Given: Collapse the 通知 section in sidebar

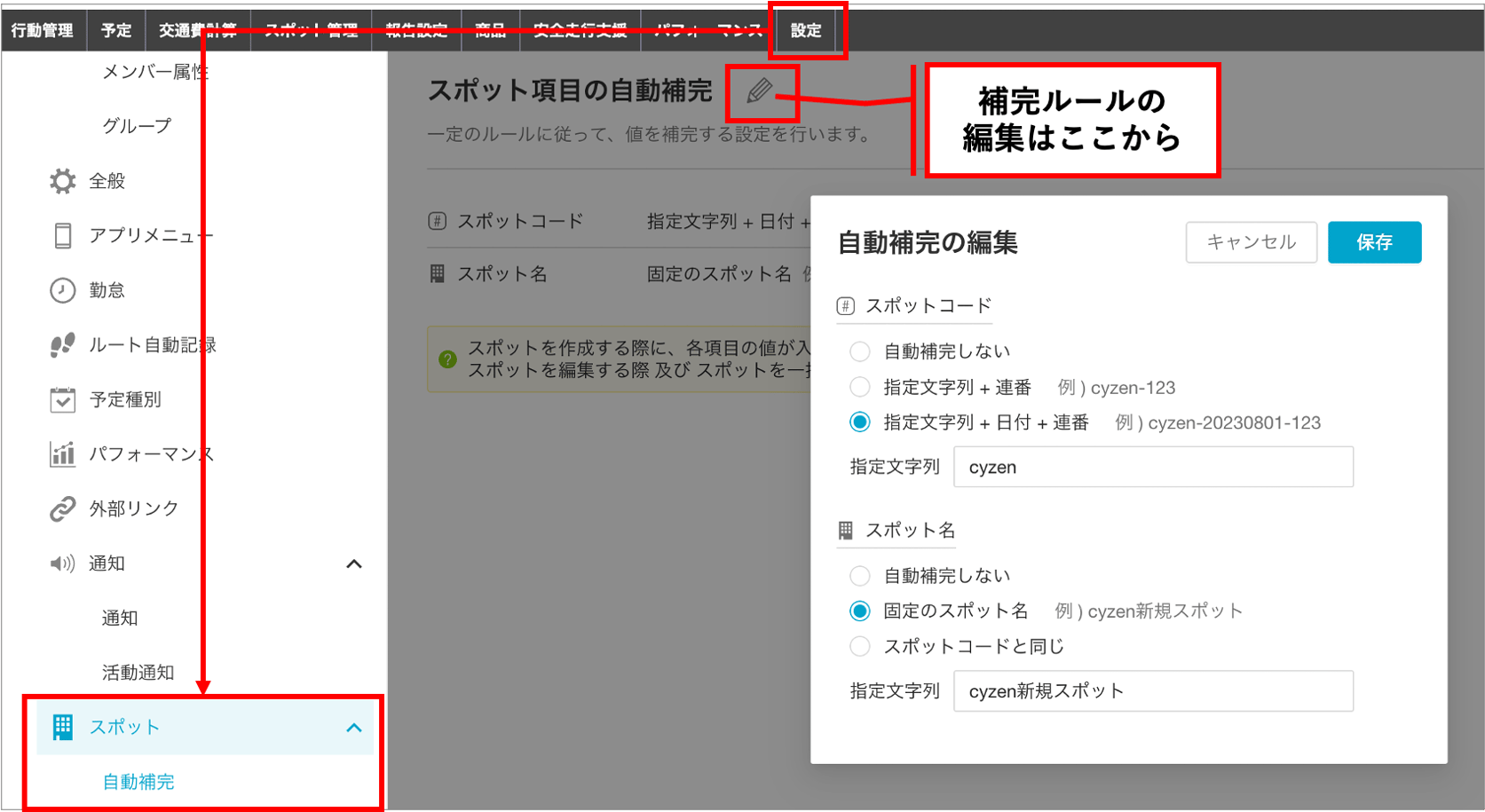Looking at the screenshot, I should 355,563.
